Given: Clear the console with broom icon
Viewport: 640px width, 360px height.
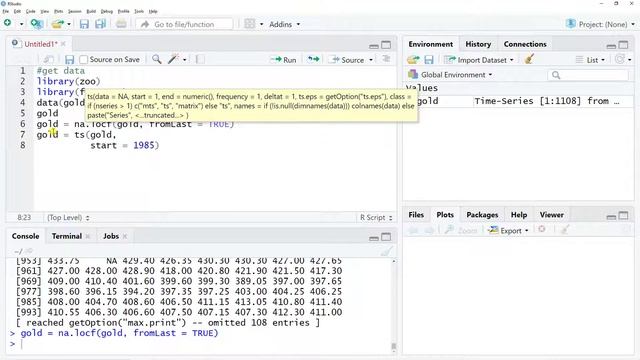Looking at the screenshot, I should 386,251.
